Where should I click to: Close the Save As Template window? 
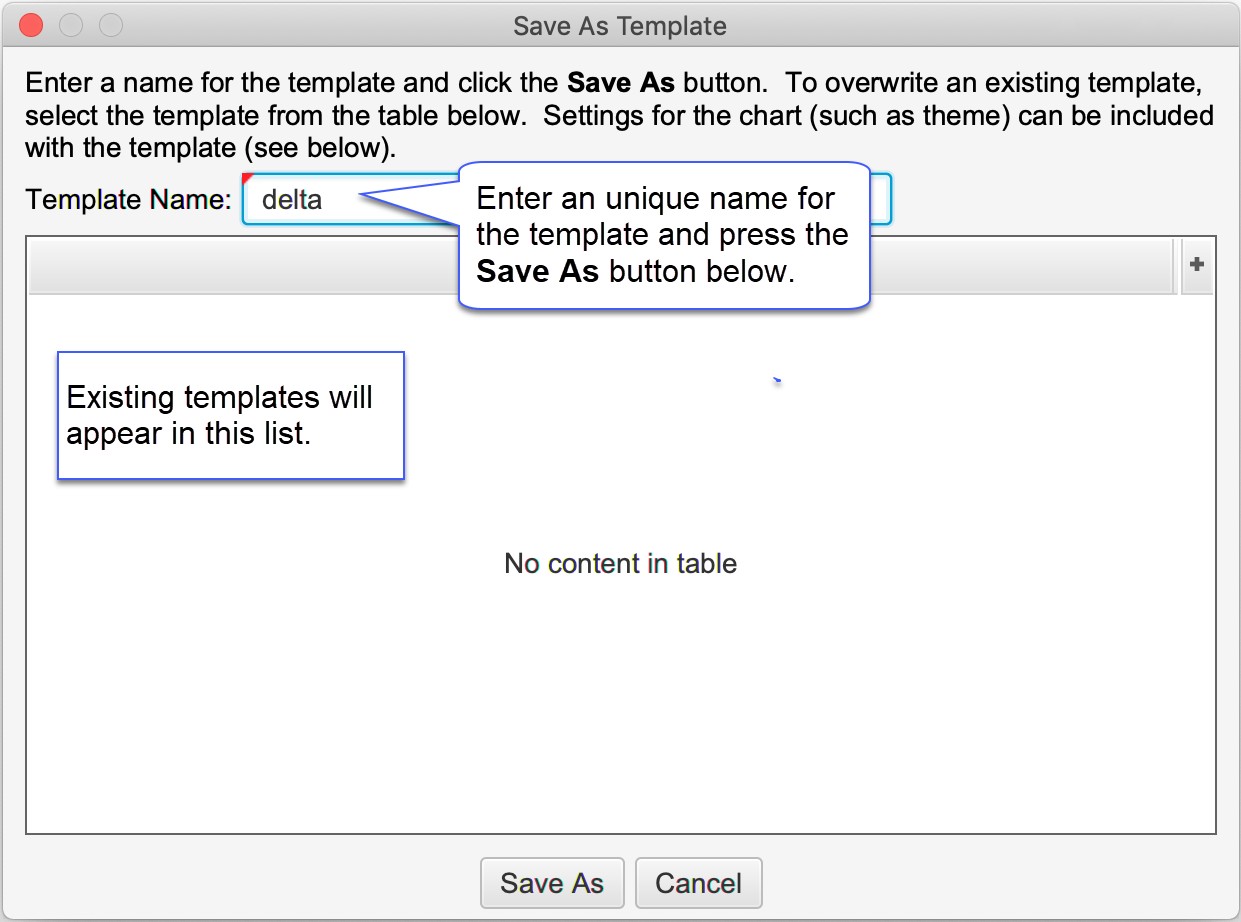point(31,25)
